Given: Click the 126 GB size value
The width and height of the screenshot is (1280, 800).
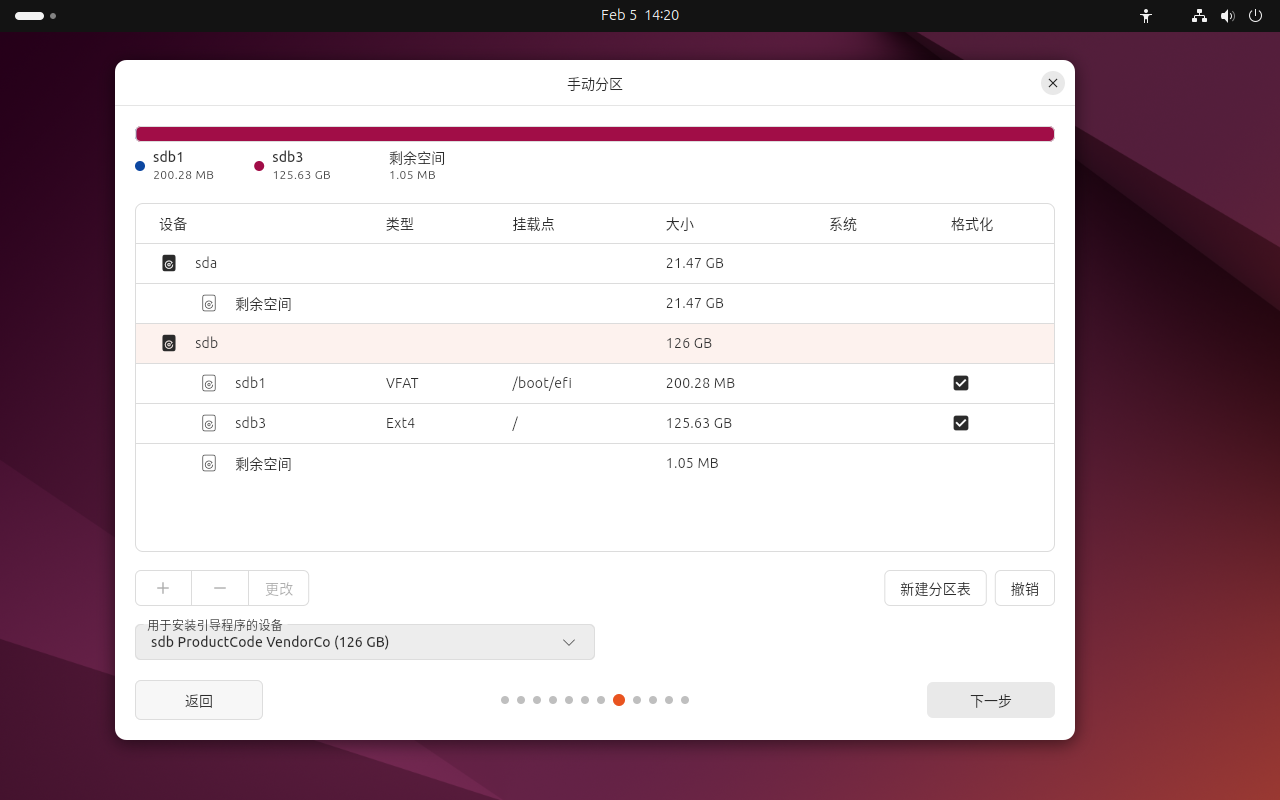Looking at the screenshot, I should pyautogui.click(x=689, y=343).
